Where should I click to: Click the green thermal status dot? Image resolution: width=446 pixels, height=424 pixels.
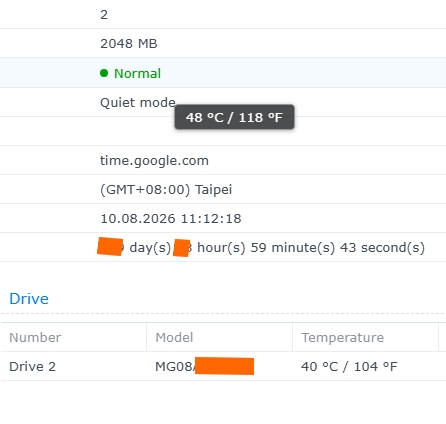tap(104, 73)
